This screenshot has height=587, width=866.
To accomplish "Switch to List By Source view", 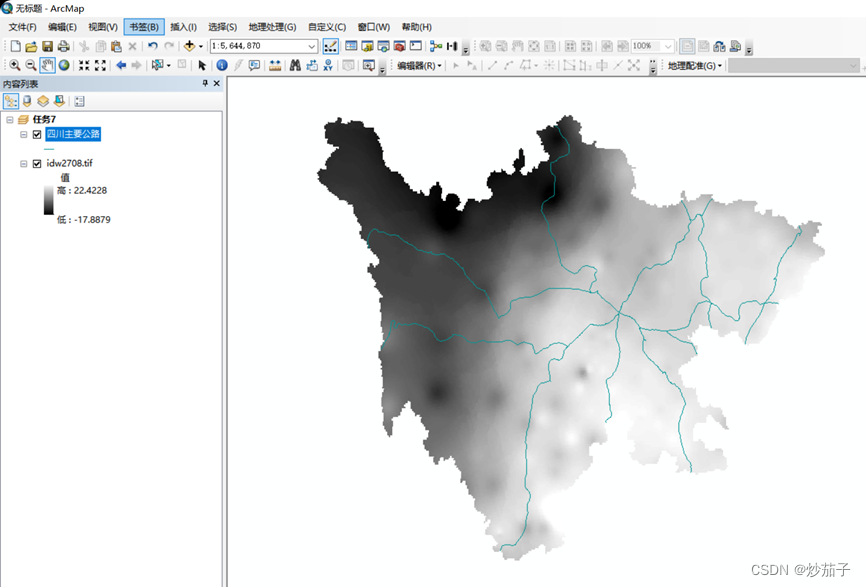I will coord(27,101).
